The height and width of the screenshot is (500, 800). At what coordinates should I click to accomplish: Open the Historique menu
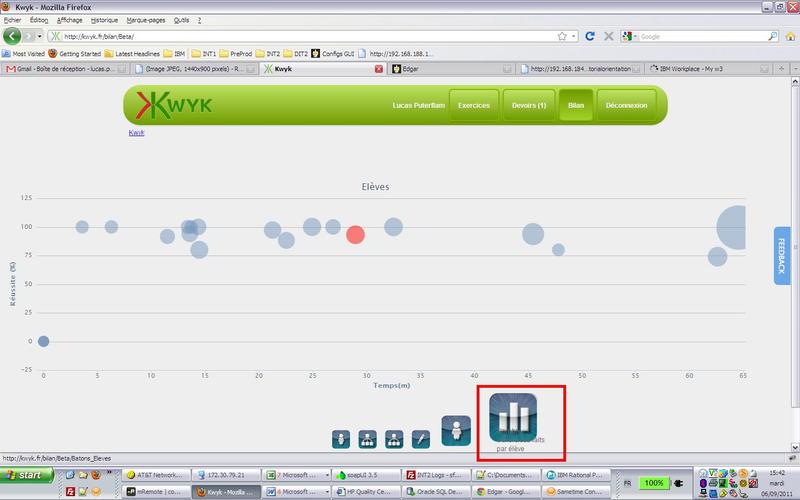tap(104, 20)
